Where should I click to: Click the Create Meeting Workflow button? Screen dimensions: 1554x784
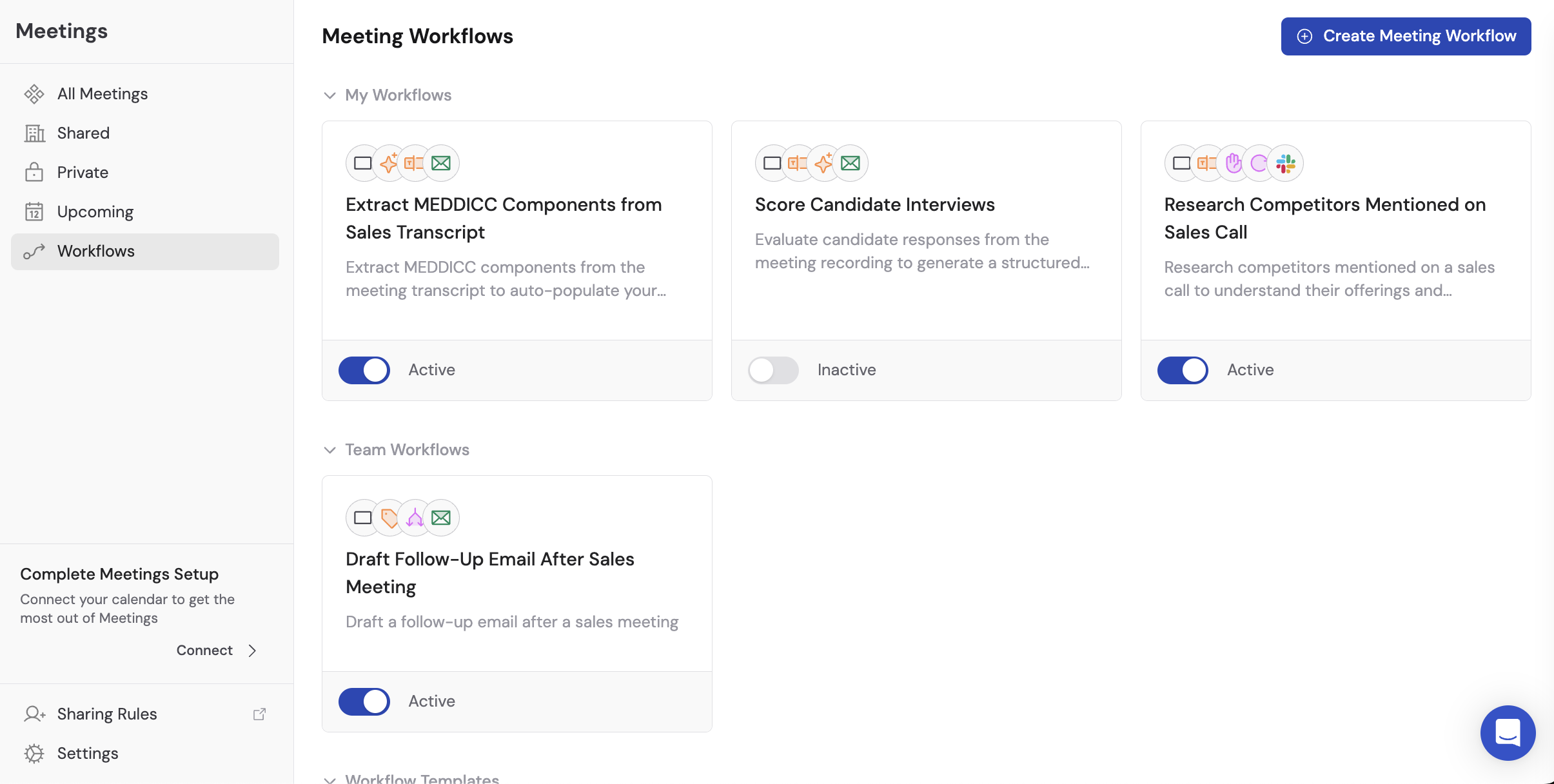(x=1405, y=36)
